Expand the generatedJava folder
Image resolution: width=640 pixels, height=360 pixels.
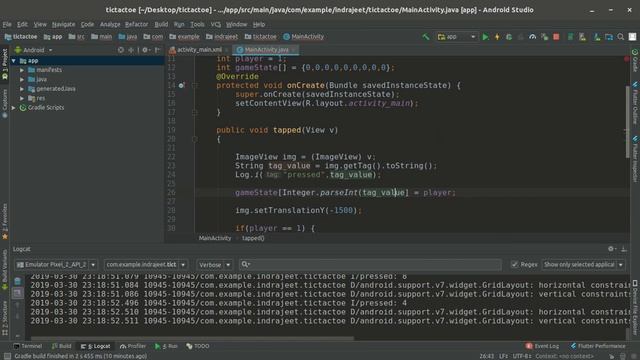(22, 89)
